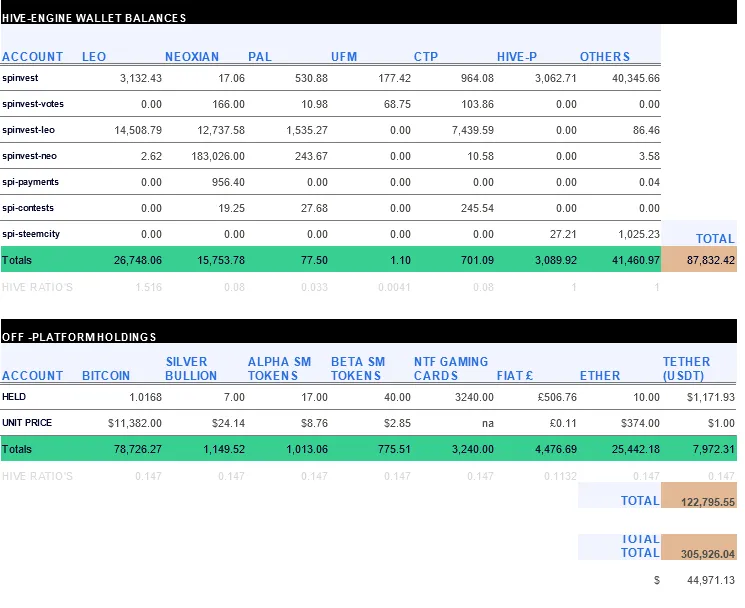Click the spinvest-leo CTP value 7,439.59

click(473, 131)
